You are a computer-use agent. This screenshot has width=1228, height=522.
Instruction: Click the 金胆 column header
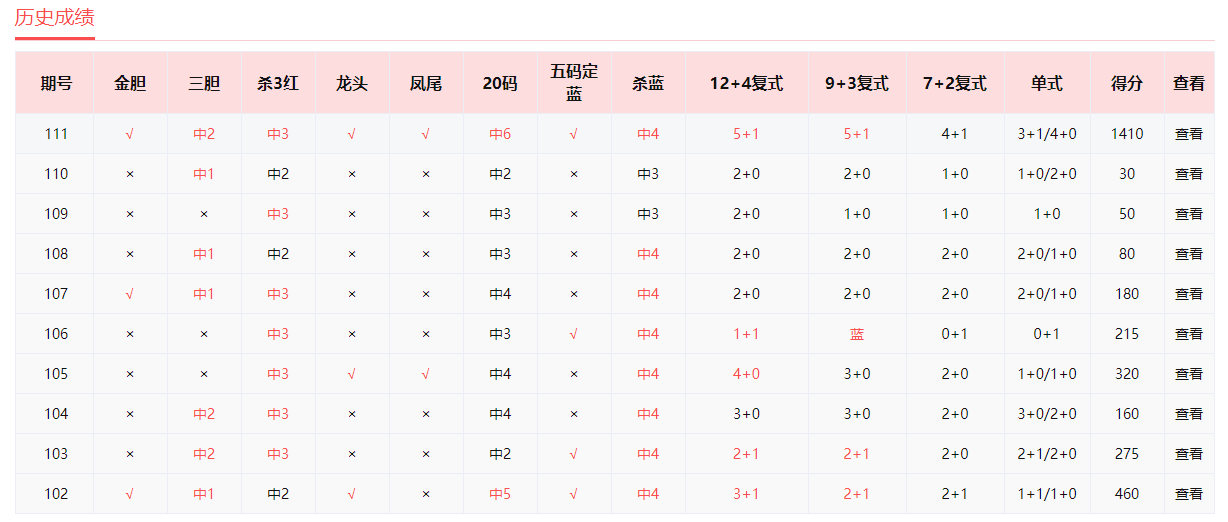point(130,83)
